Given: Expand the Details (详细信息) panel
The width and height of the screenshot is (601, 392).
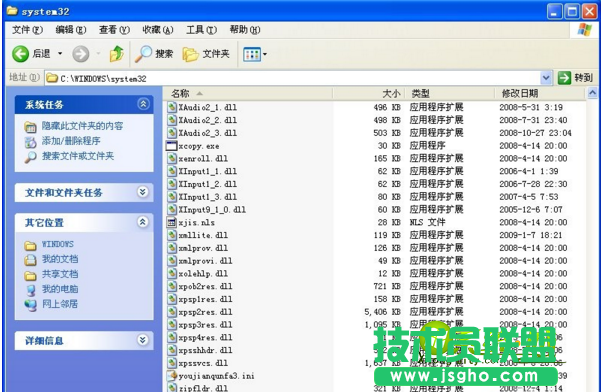Looking at the screenshot, I should pyautogui.click(x=143, y=340).
